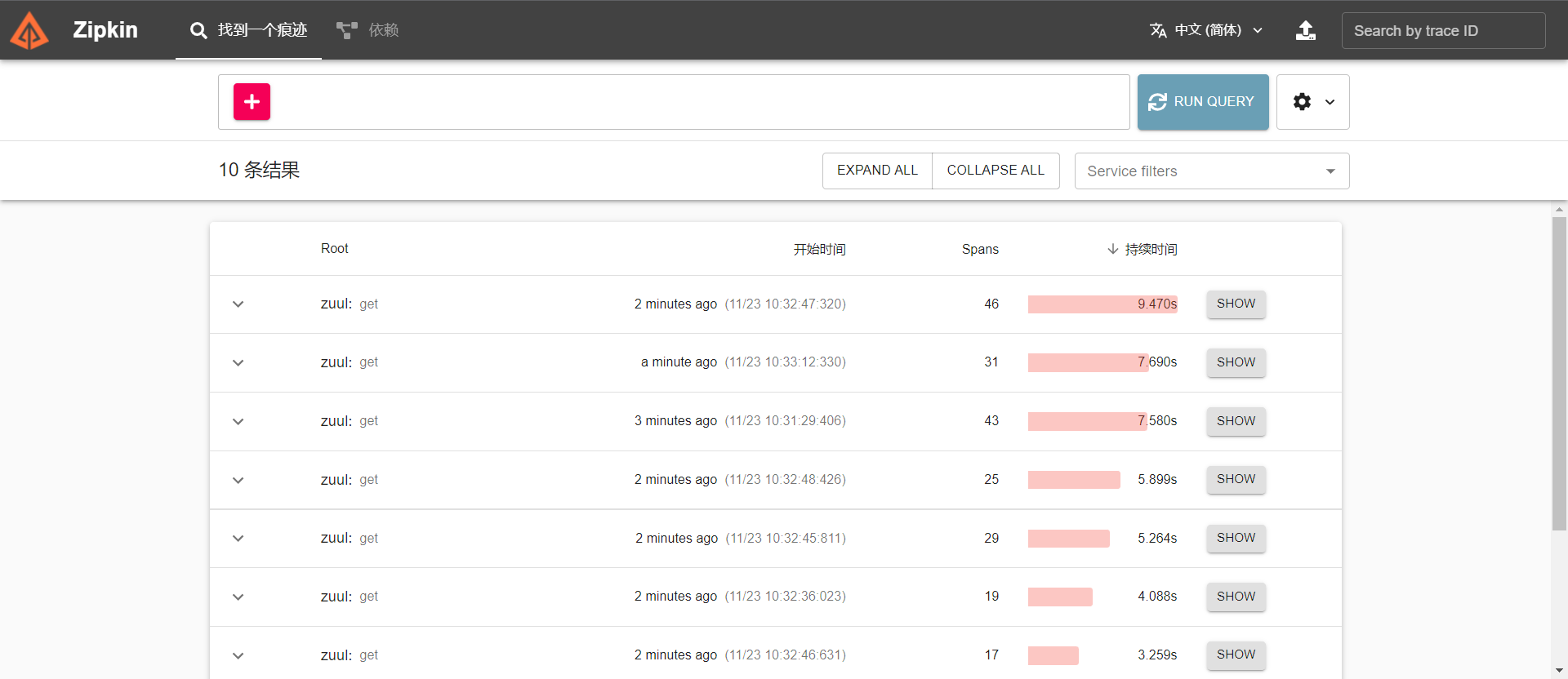Click the page vertical scrollbar thumb
This screenshot has height=679, width=1568.
(1559, 373)
